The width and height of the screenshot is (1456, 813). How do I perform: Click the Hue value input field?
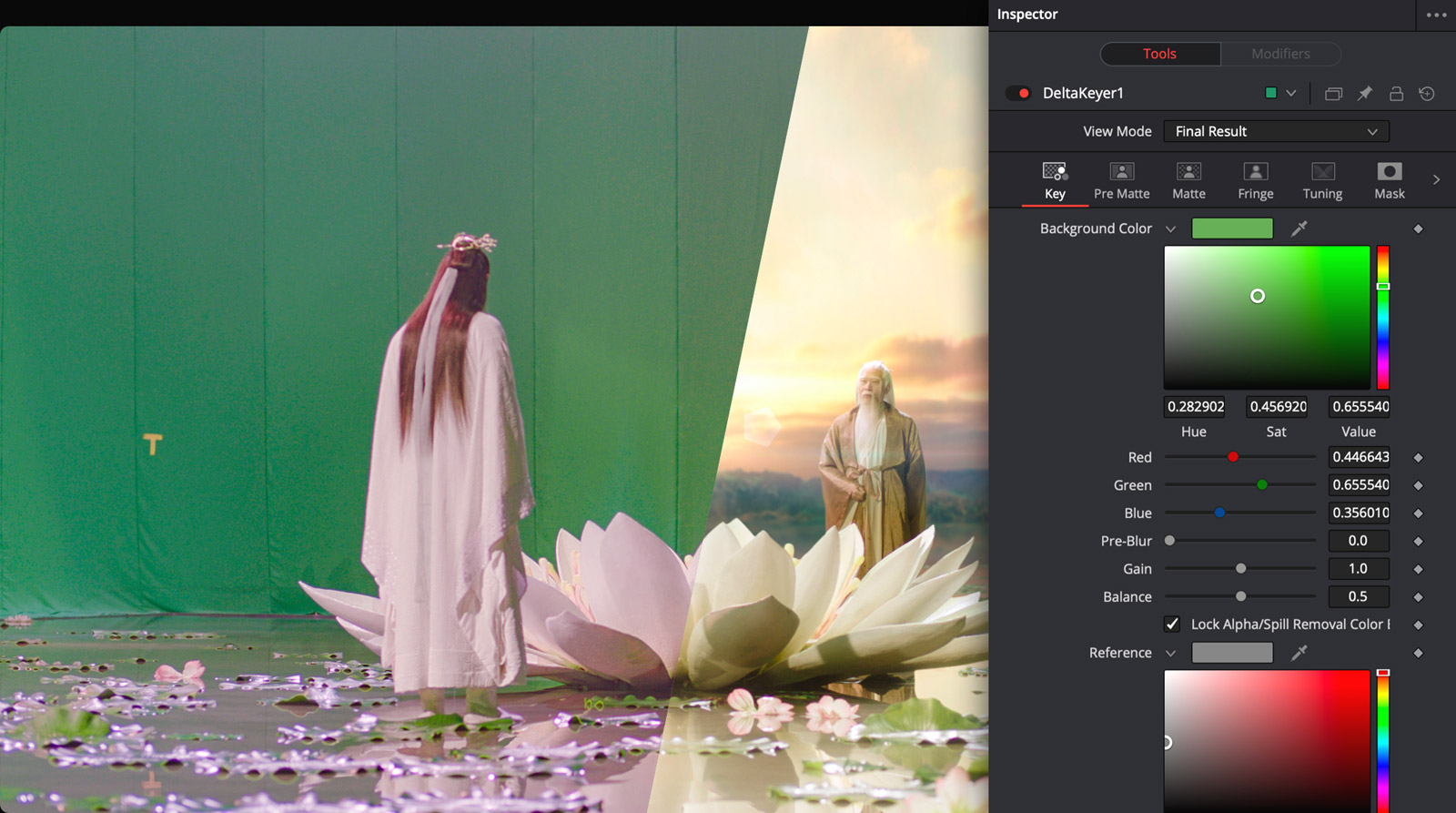pyautogui.click(x=1195, y=407)
